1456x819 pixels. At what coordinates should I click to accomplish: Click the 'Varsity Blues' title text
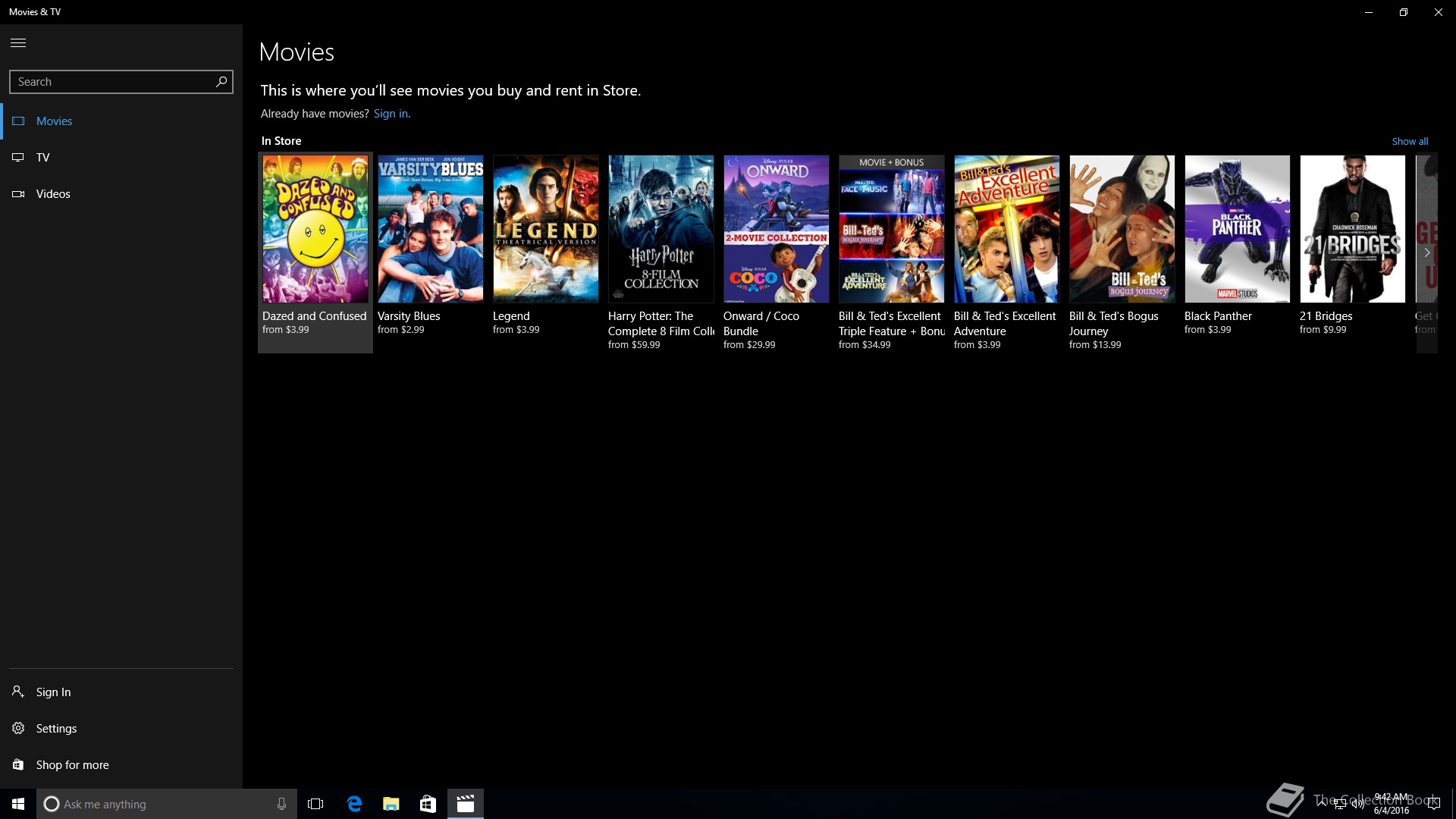409,316
